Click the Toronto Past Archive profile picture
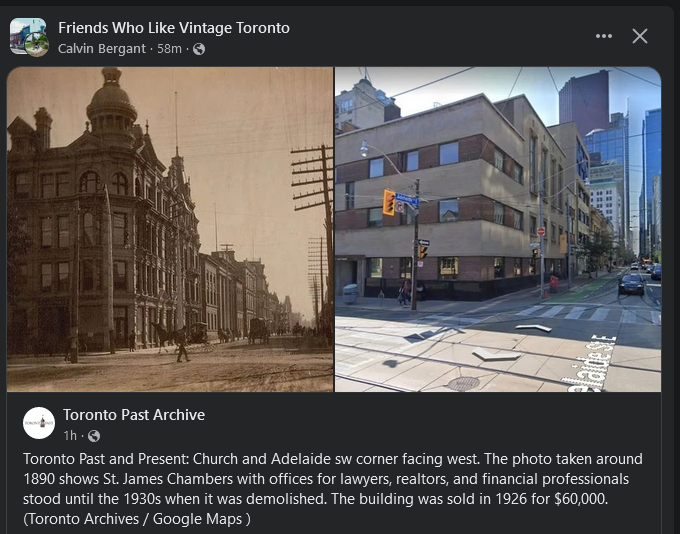This screenshot has height=534, width=680. click(x=39, y=423)
